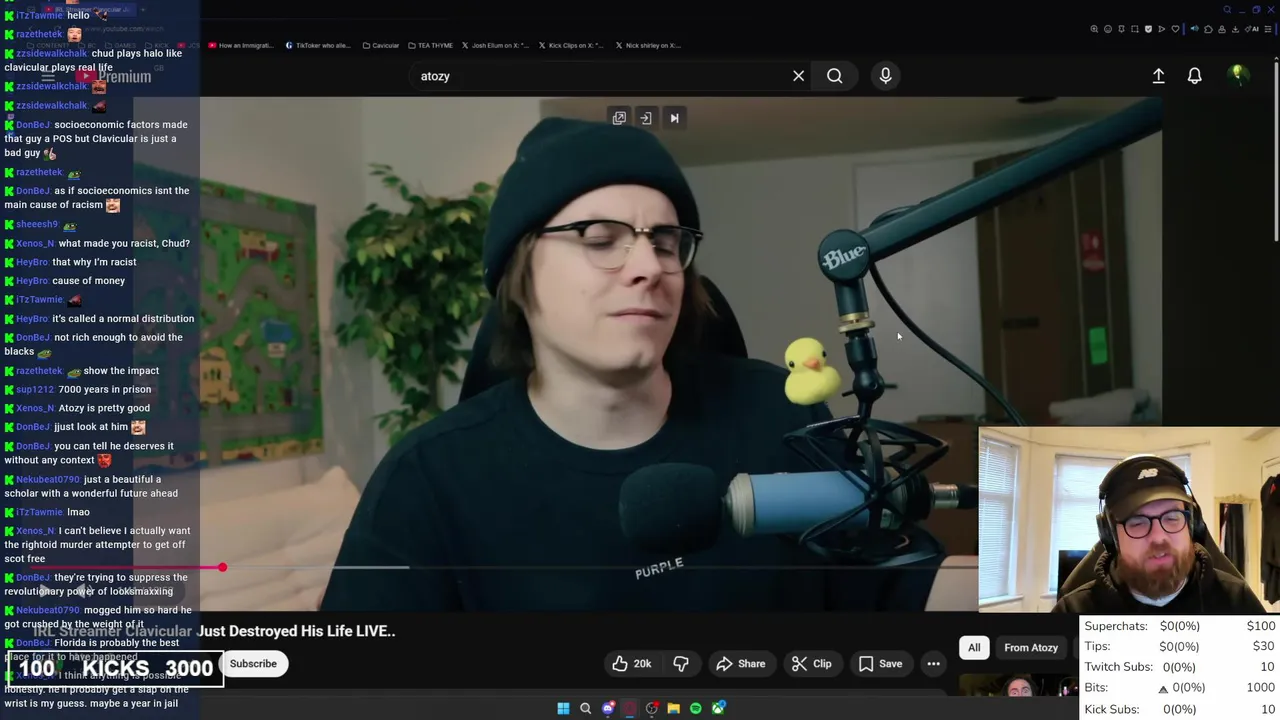Click the red scrubber on the video progress bar
1280x720 pixels.
[x=222, y=568]
